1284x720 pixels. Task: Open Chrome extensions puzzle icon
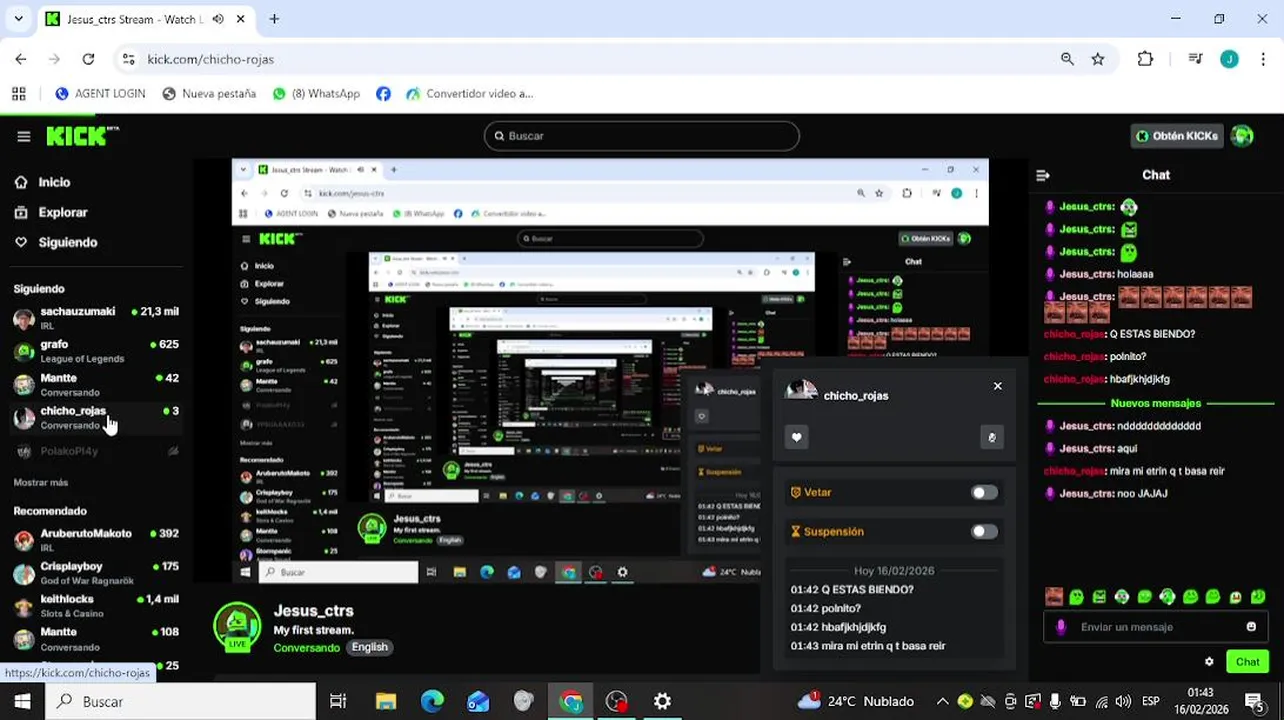coord(1146,59)
